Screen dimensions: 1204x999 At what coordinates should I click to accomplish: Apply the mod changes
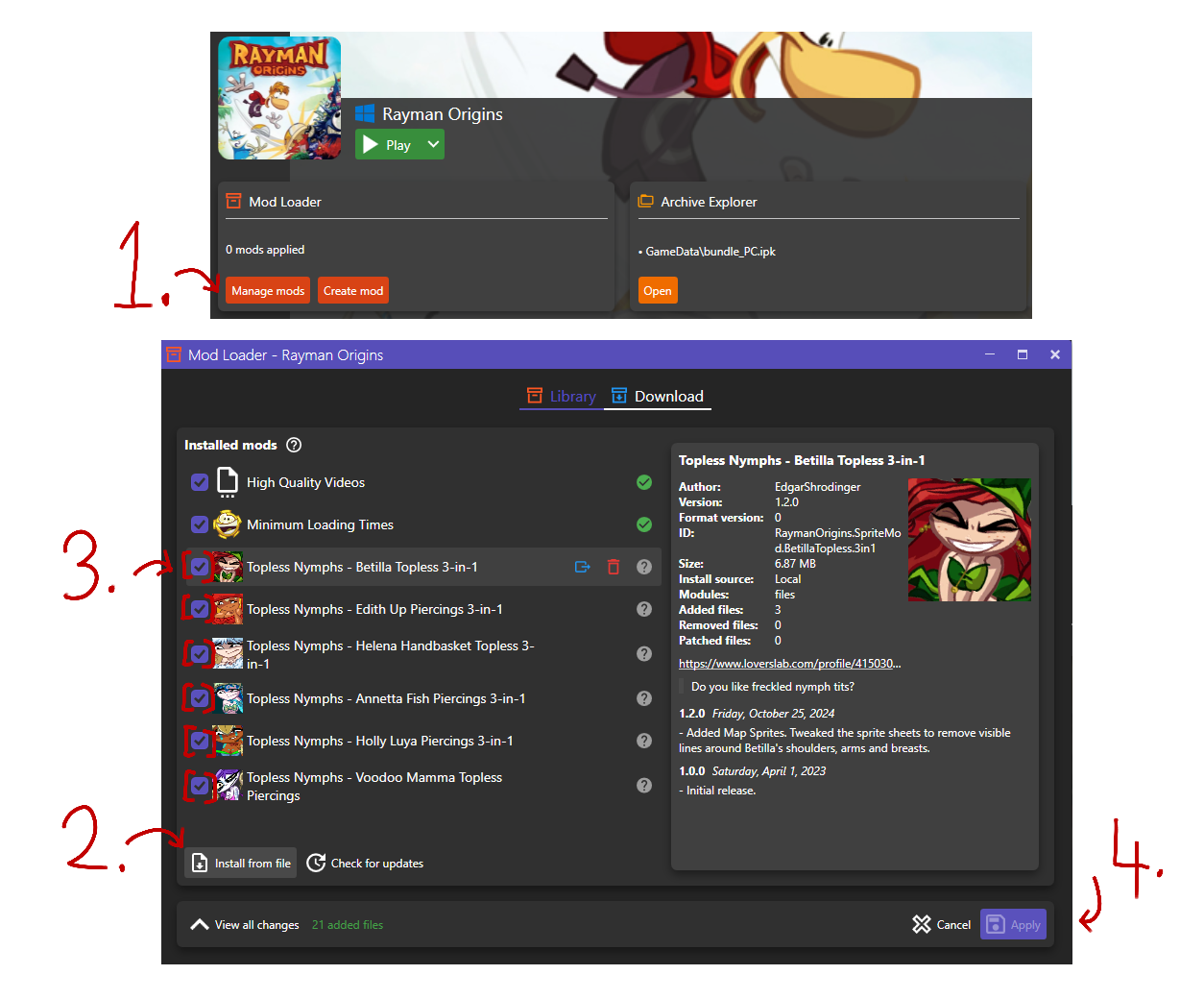click(1013, 925)
